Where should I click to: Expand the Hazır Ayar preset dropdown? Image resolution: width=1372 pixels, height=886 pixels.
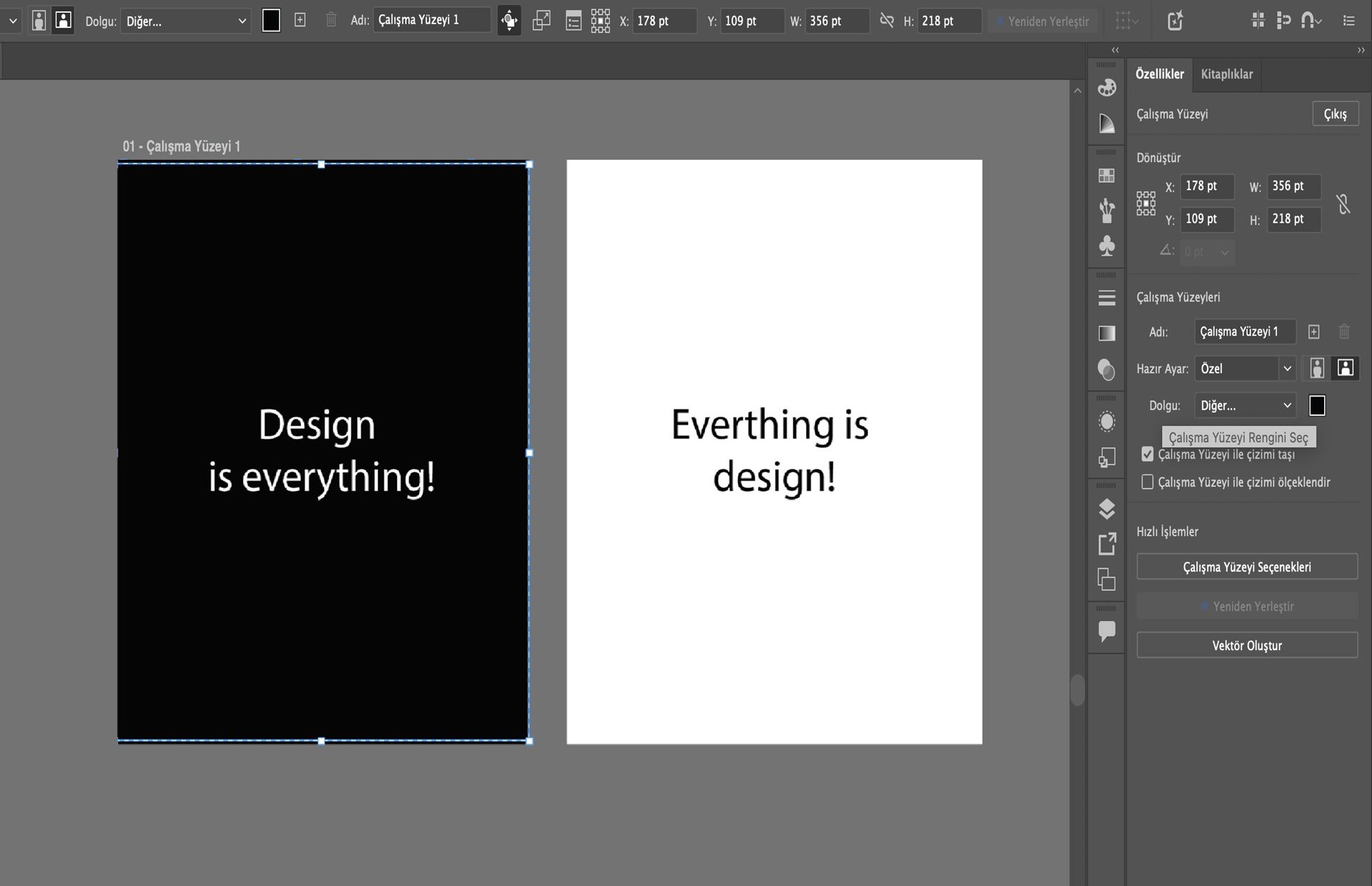[1287, 369]
